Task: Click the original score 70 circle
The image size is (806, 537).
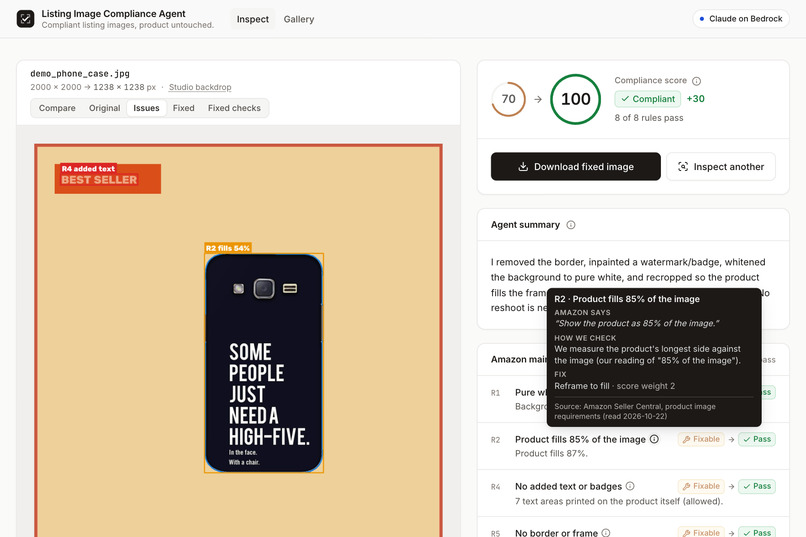Action: coord(508,99)
